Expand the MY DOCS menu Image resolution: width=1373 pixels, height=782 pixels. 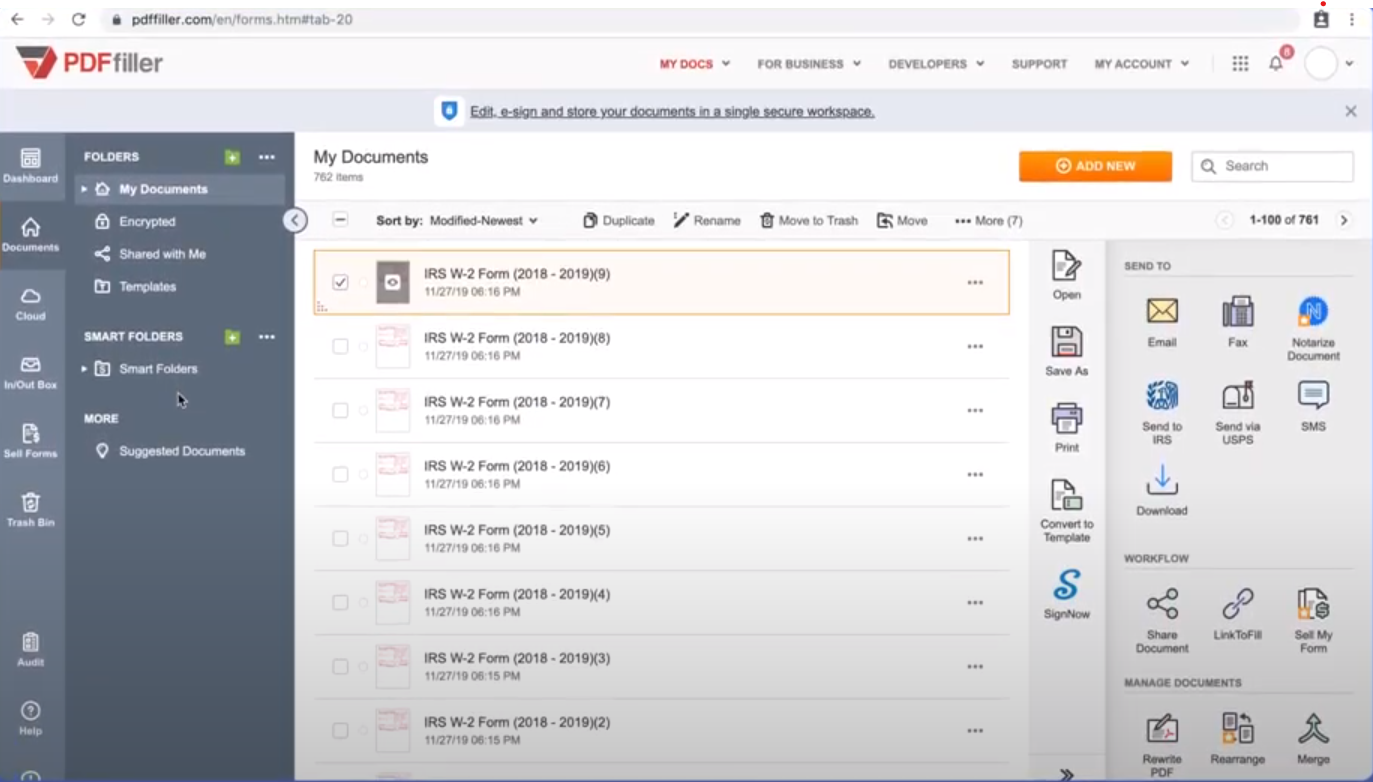(x=695, y=63)
